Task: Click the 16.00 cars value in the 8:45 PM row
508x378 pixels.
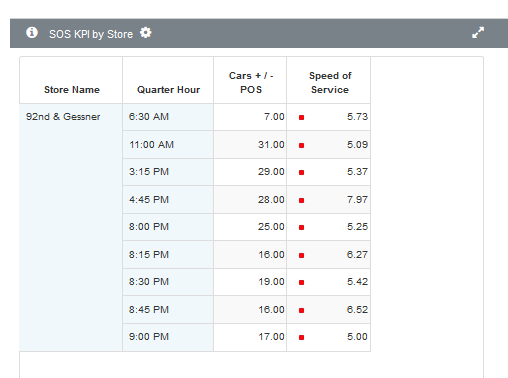Action: point(271,310)
